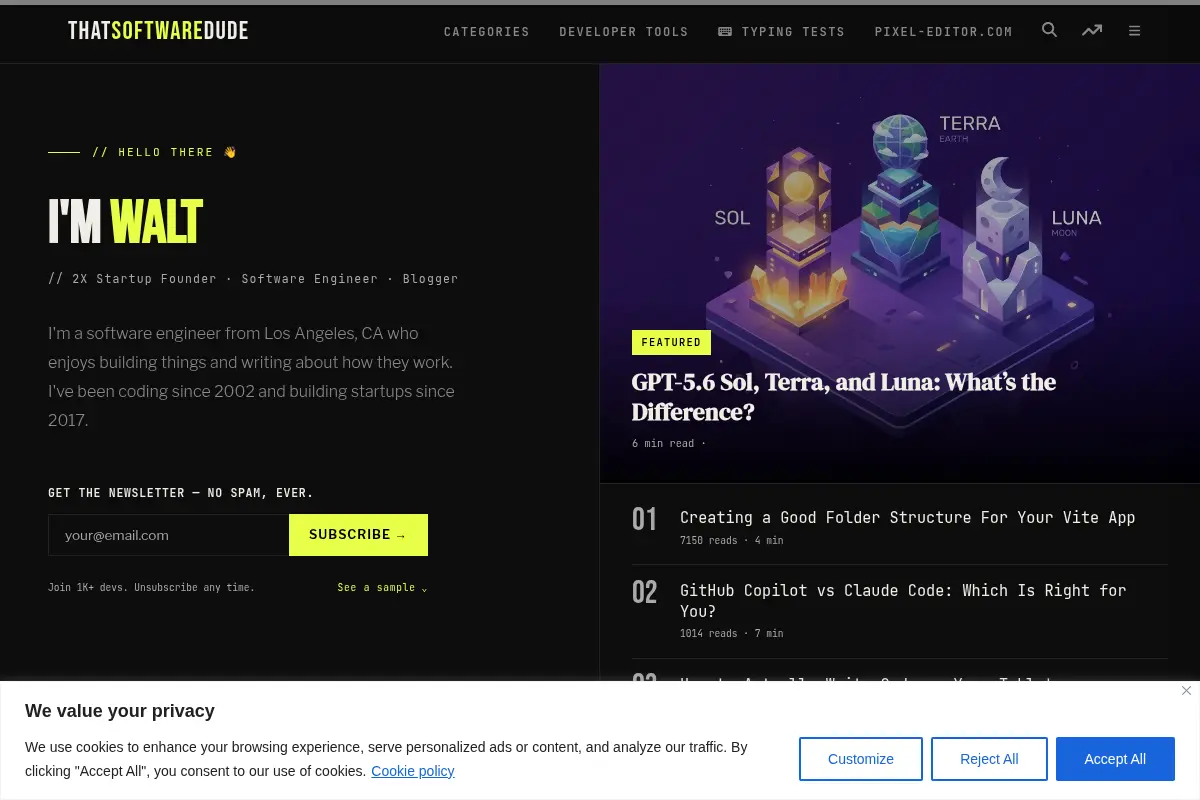
Task: Accept all cookies
Action: [x=1115, y=759]
